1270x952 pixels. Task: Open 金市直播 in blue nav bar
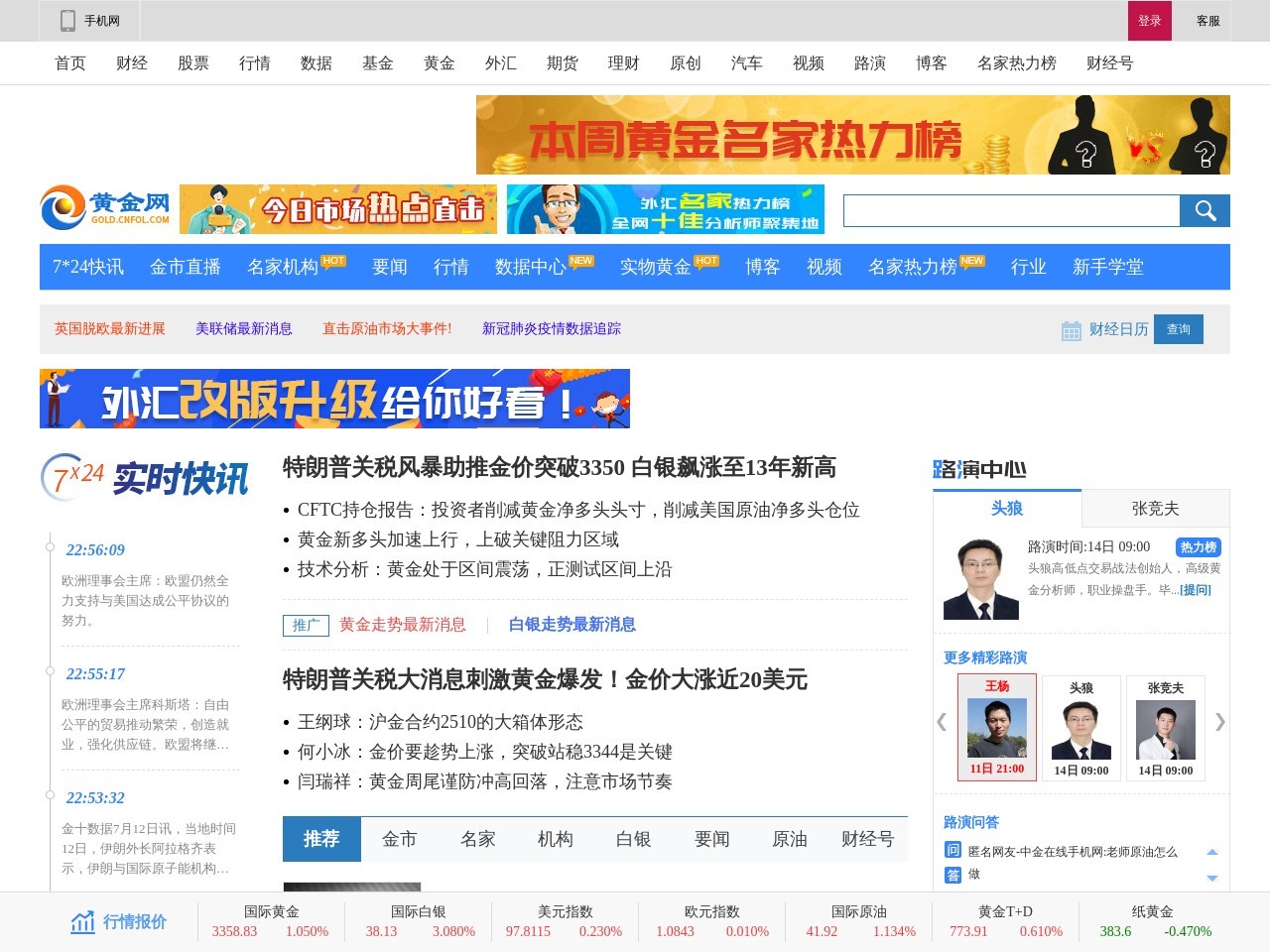click(x=186, y=267)
